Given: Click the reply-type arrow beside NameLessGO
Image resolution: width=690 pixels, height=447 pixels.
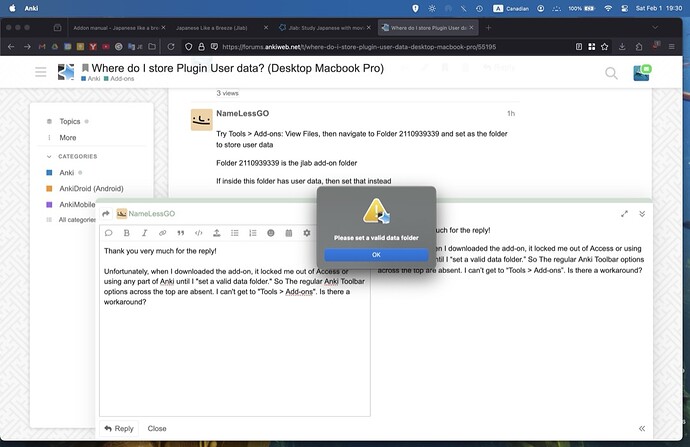Looking at the screenshot, I should (x=106, y=214).
